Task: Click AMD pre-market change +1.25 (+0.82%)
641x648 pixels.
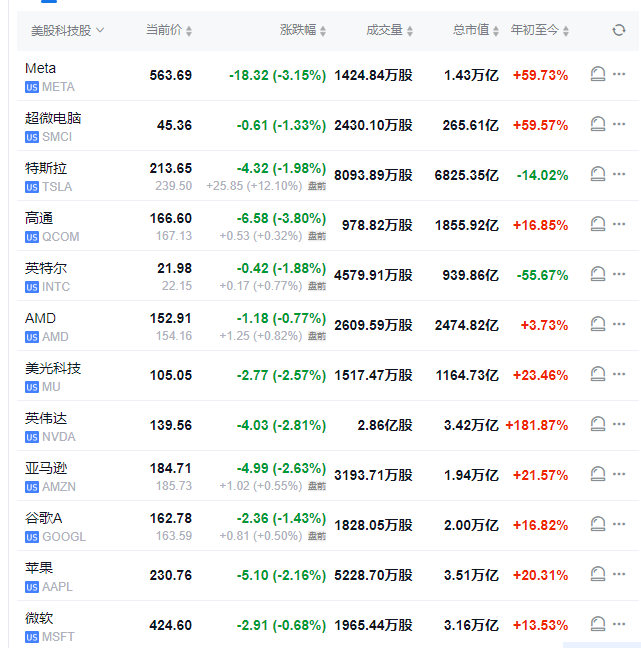Action: tap(261, 336)
